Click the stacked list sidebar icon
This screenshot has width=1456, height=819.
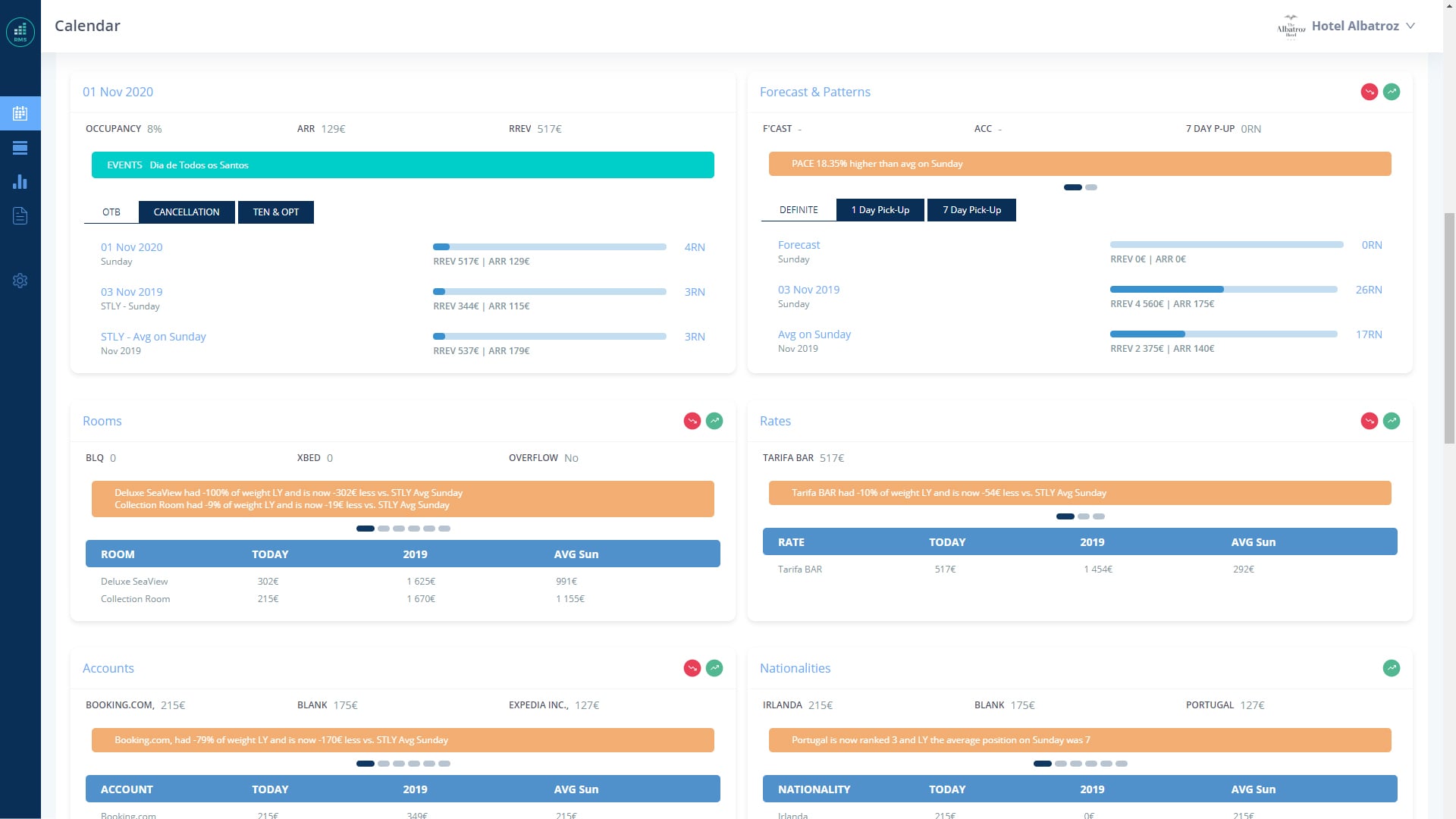click(x=20, y=148)
